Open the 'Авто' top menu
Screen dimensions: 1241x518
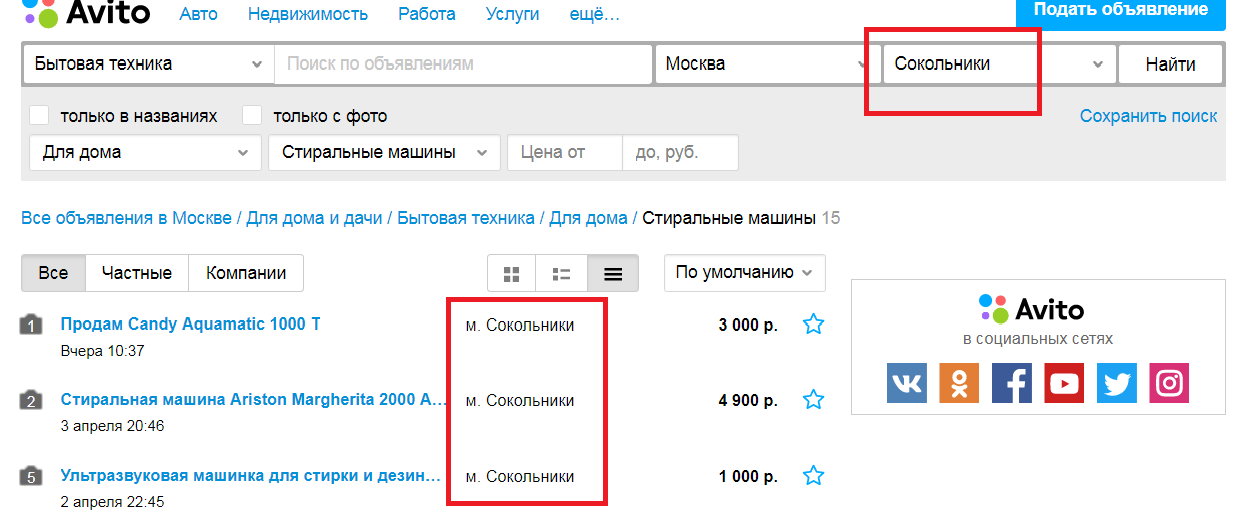198,14
